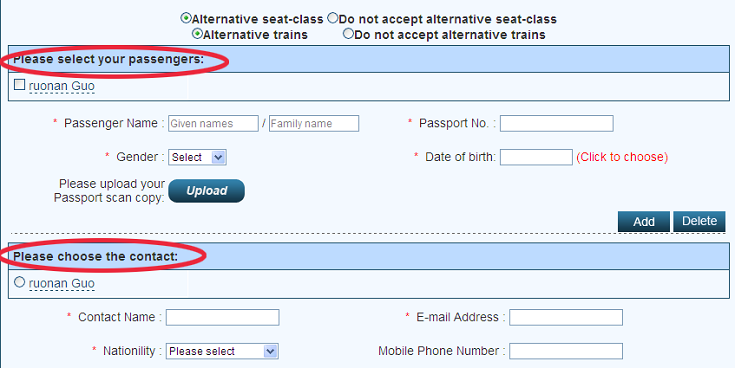Expand the Nationality Please select dropdown

222,351
